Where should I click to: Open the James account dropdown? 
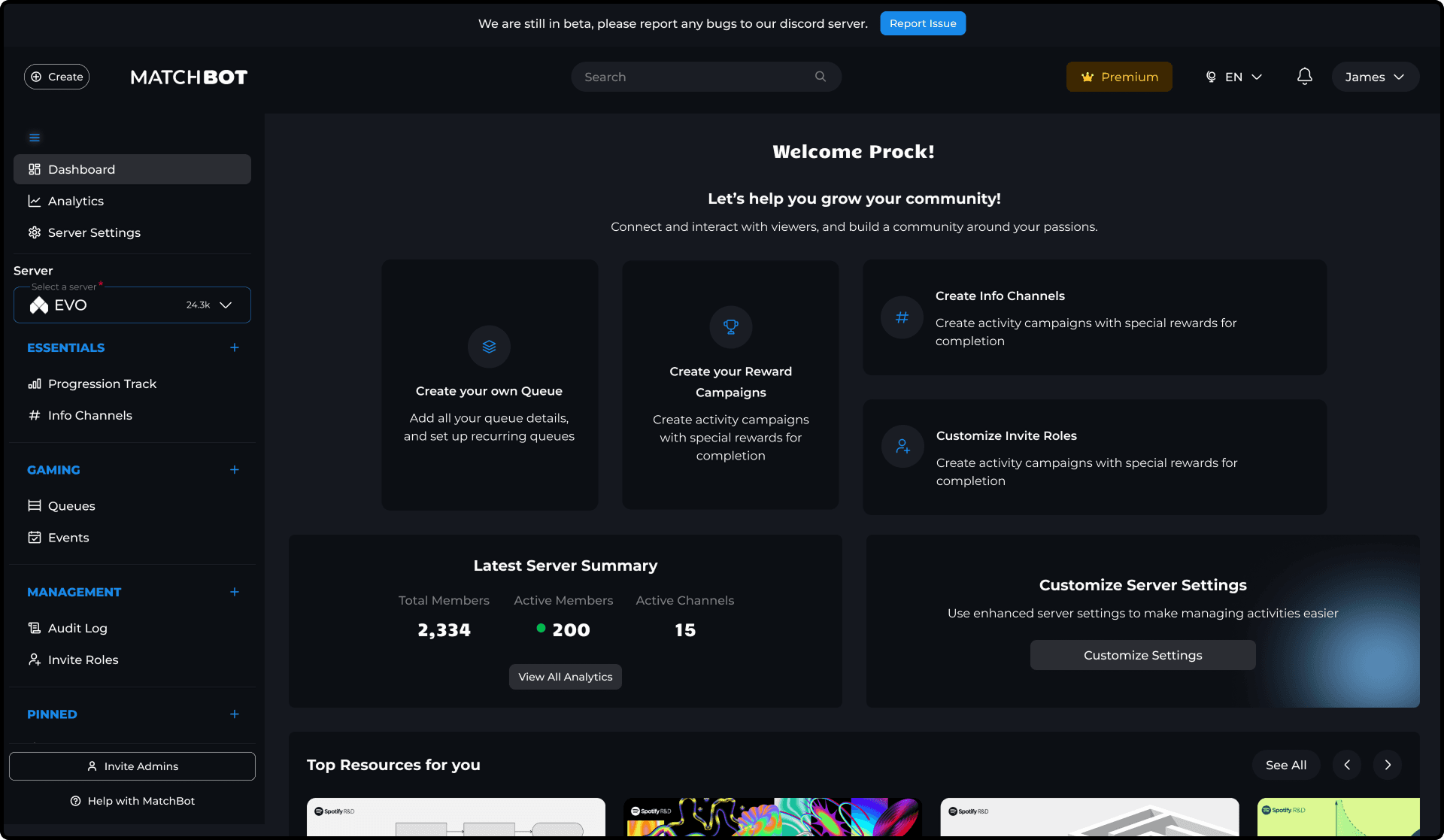(1375, 77)
